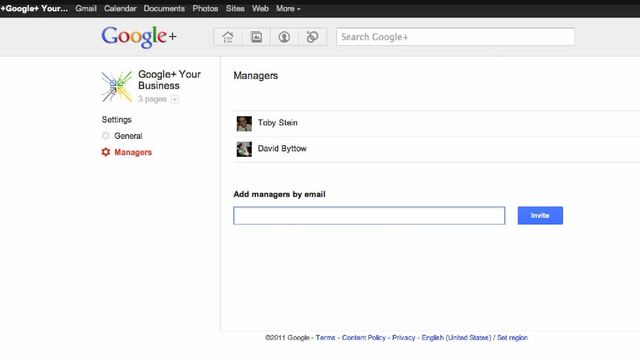Open Calendar from the top bar
The image size is (640, 360).
(x=120, y=8)
